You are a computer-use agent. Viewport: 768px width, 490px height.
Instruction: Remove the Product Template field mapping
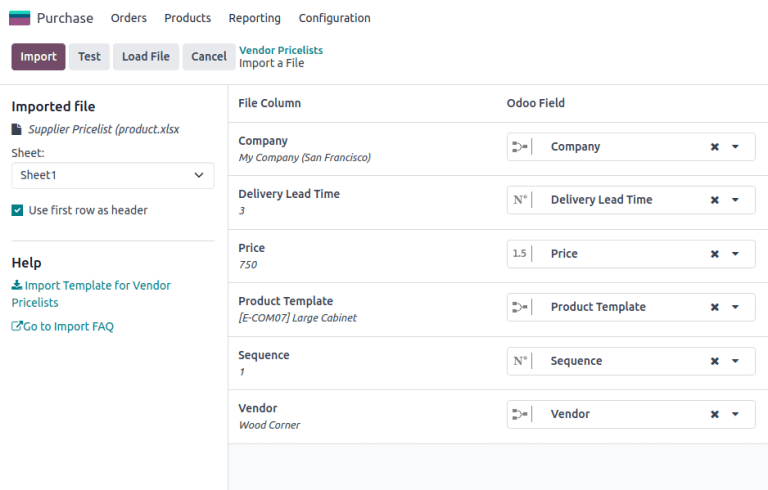coord(714,307)
